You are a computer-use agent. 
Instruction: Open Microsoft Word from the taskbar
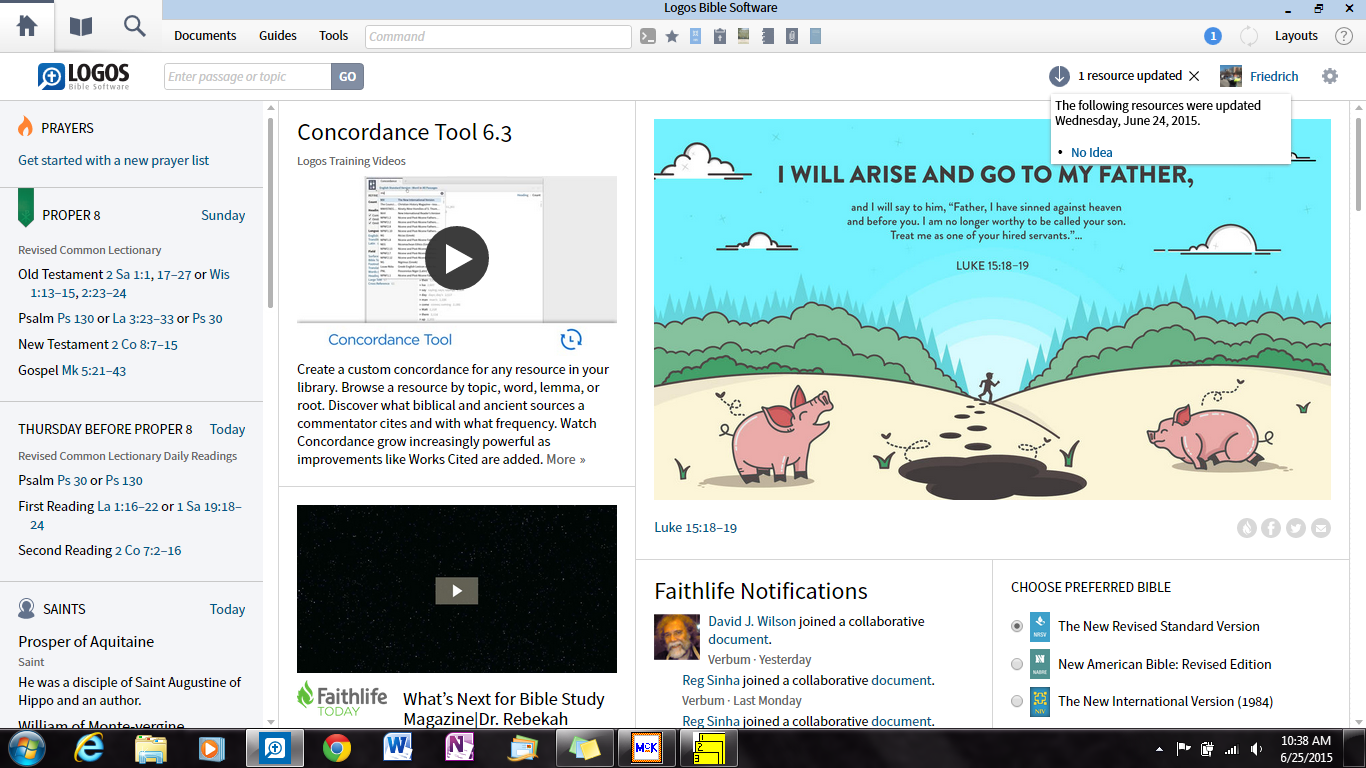point(398,747)
